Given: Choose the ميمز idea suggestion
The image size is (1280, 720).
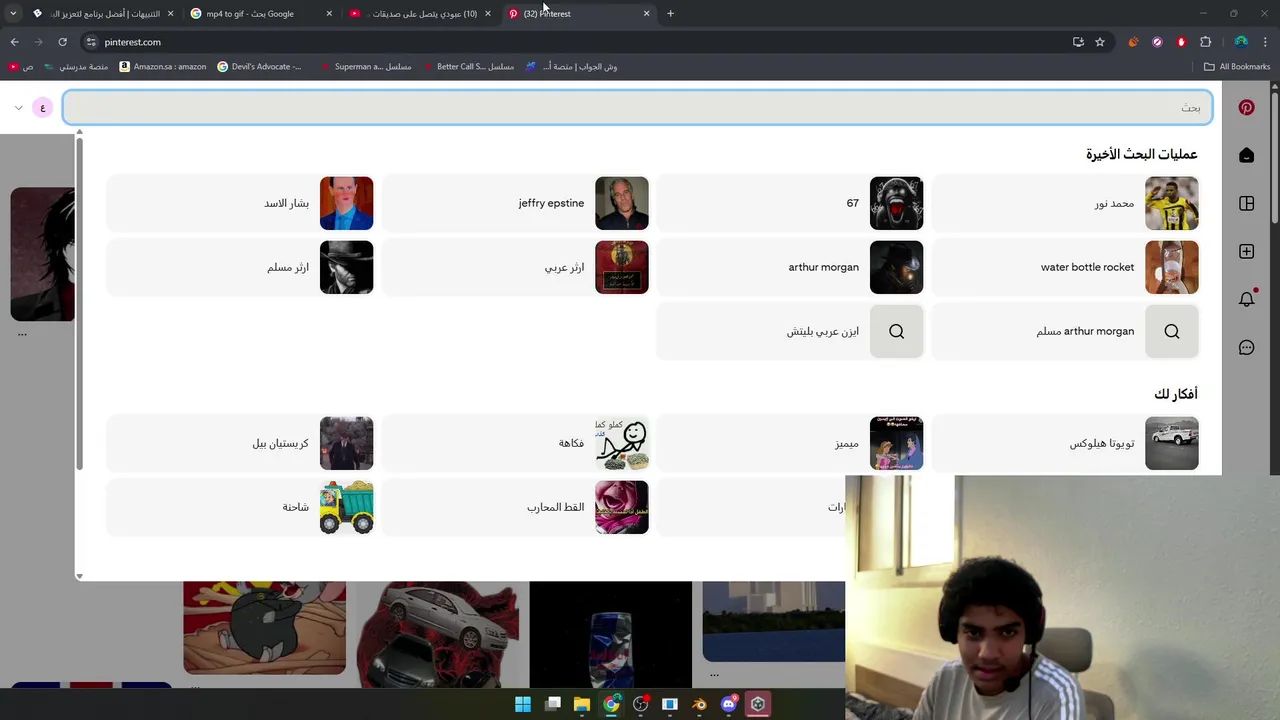Looking at the screenshot, I should click(x=790, y=443).
